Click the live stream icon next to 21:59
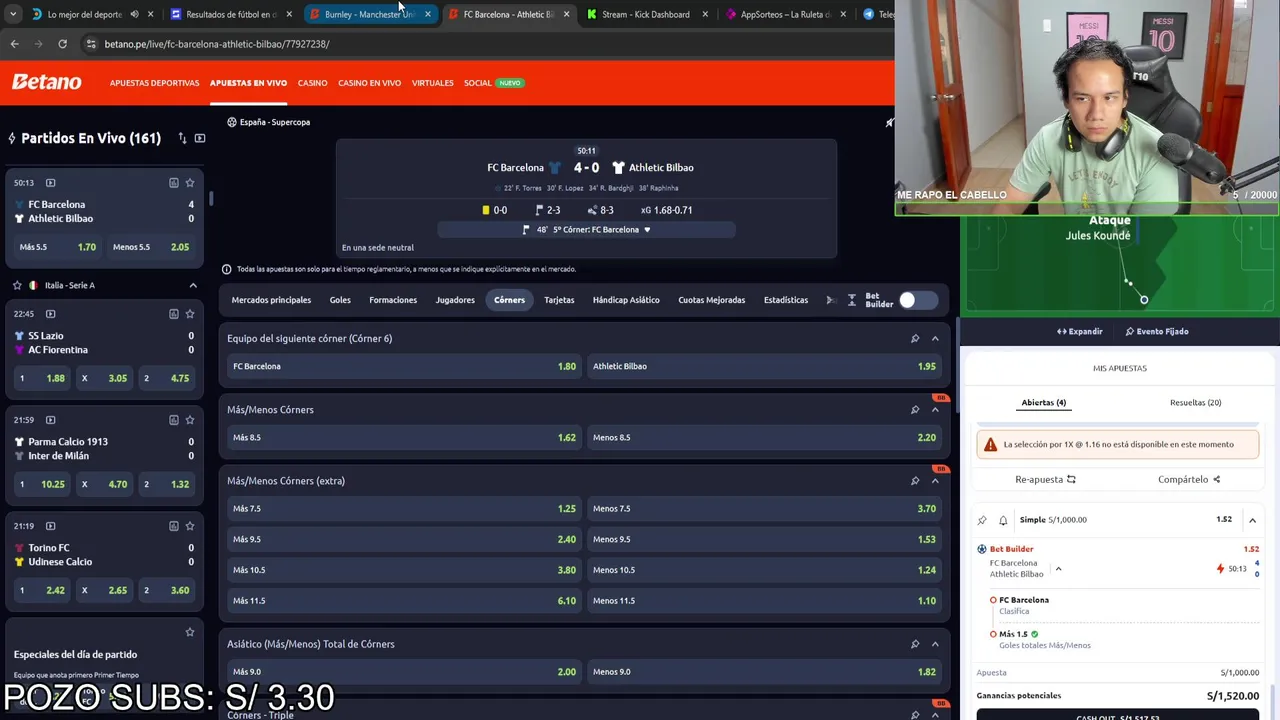 click(x=51, y=420)
